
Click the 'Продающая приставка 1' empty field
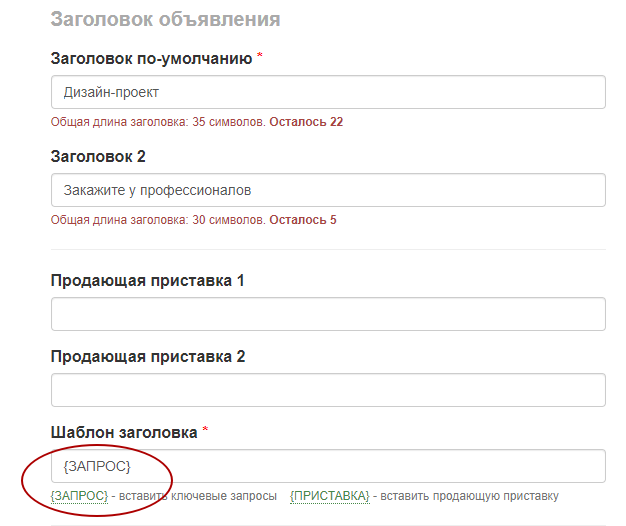pyautogui.click(x=328, y=314)
